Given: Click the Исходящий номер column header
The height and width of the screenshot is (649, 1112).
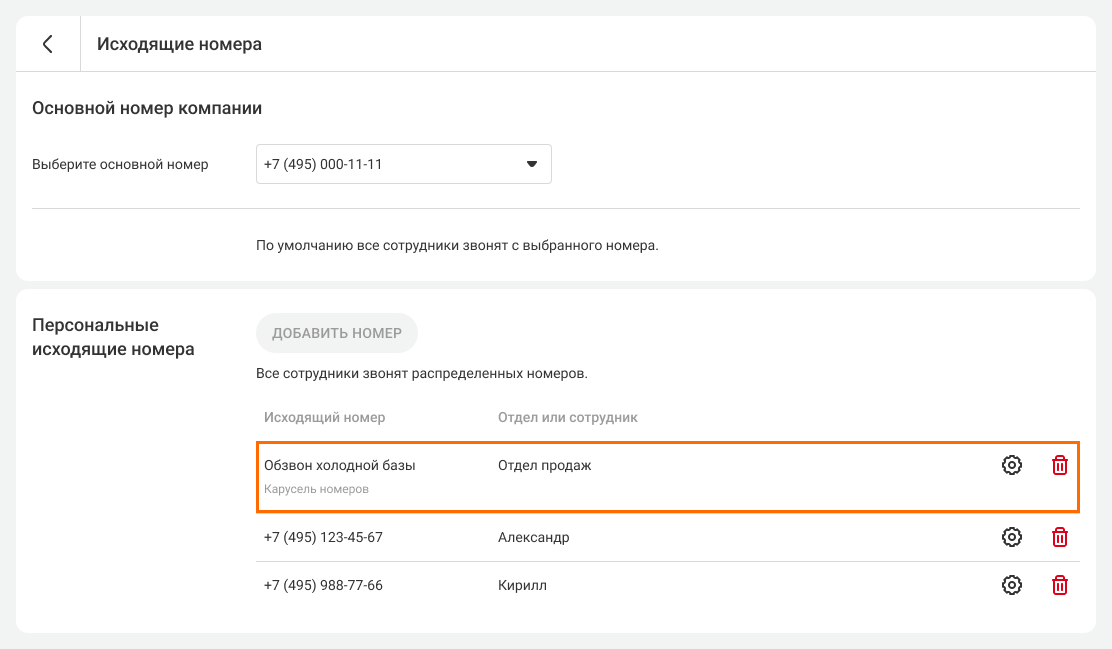Looking at the screenshot, I should click(x=324, y=417).
